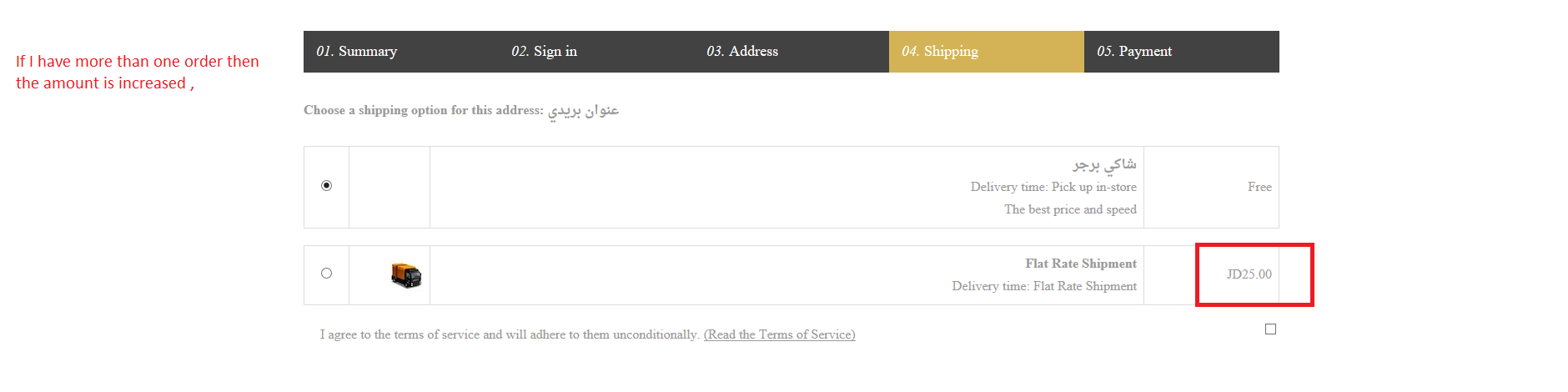Click the Arabic carrier name in the first row
This screenshot has width=1568, height=392.
pos(1104,164)
